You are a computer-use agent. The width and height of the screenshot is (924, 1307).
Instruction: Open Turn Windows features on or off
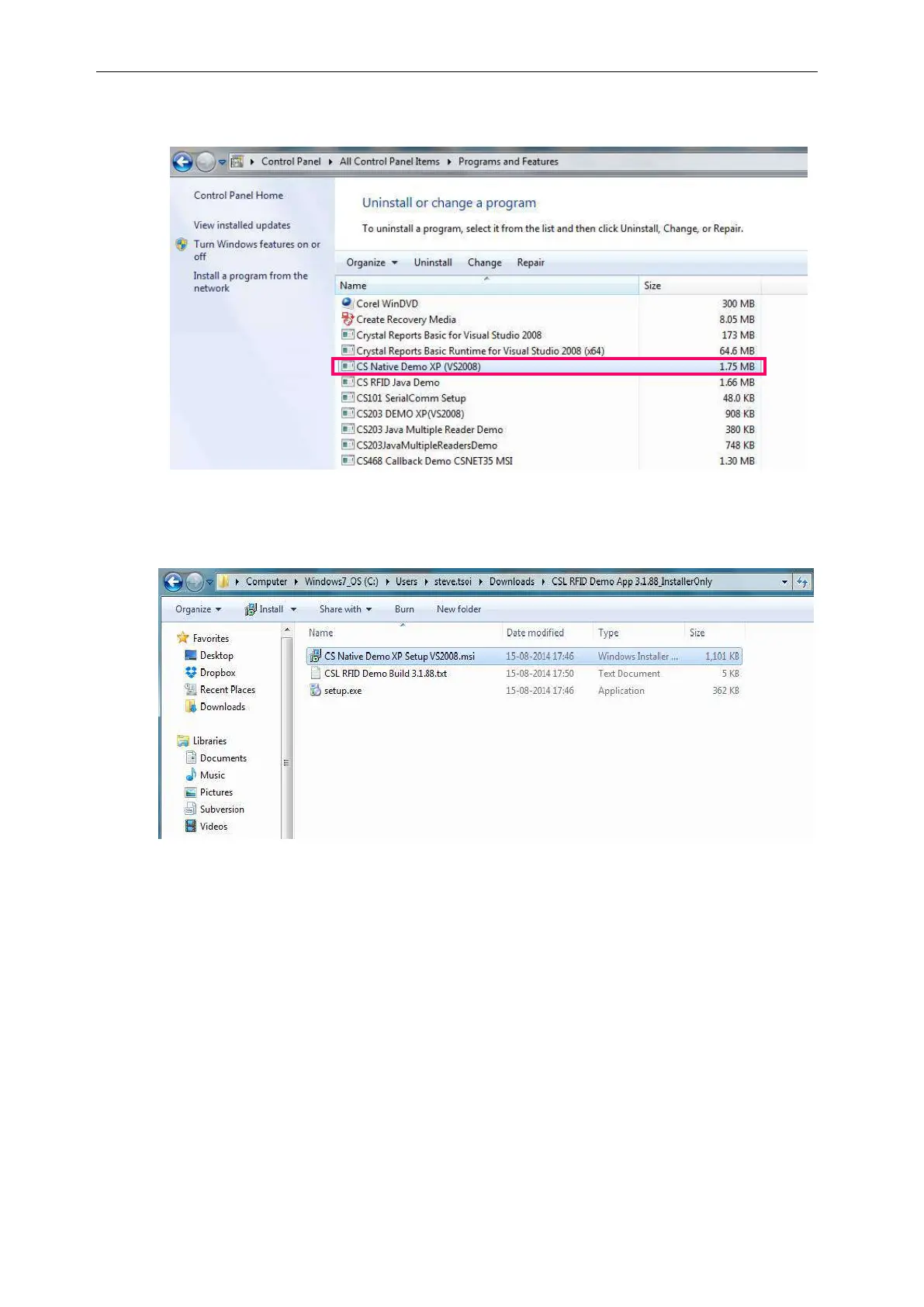257,250
